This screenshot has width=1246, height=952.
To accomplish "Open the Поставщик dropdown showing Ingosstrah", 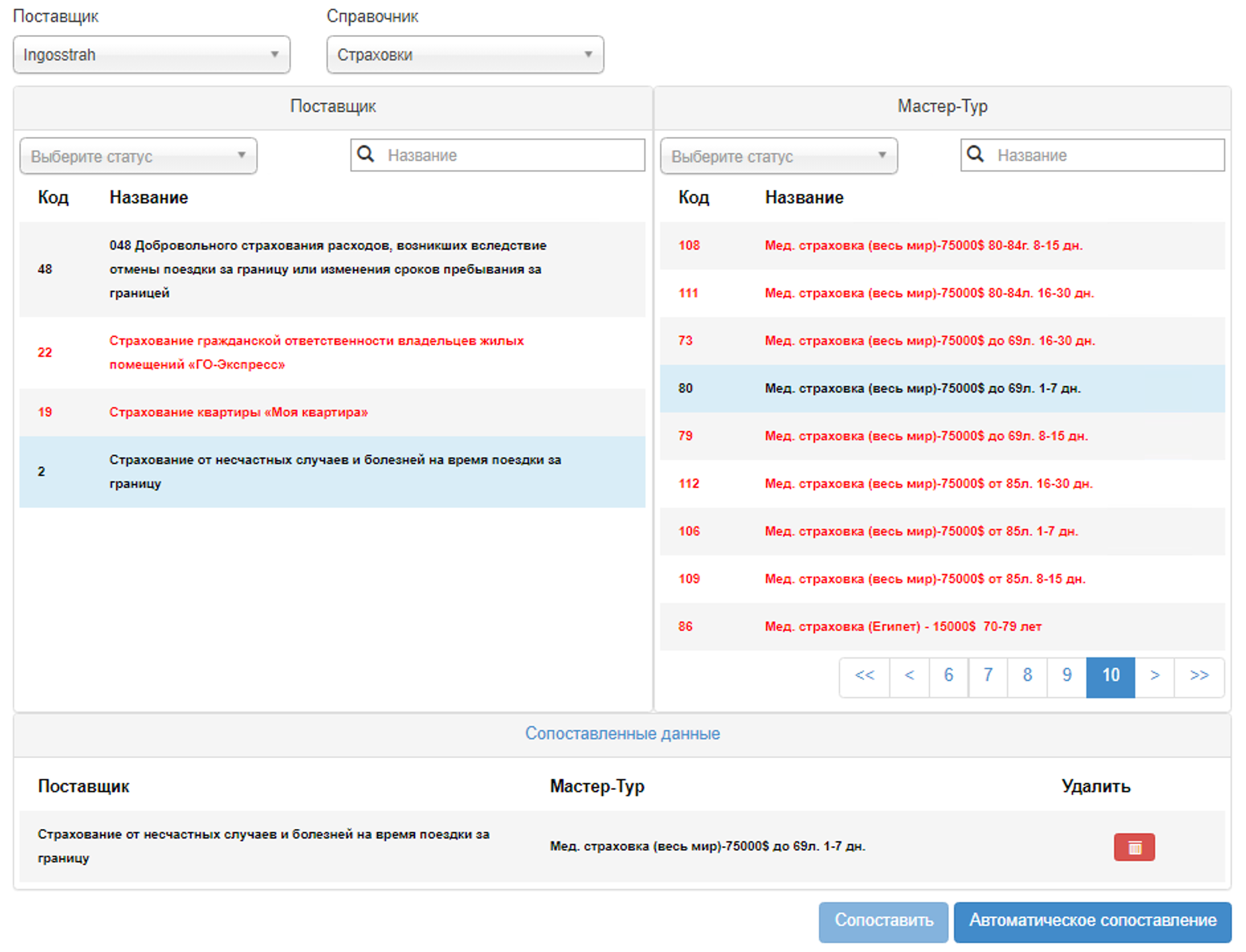I will (152, 55).
